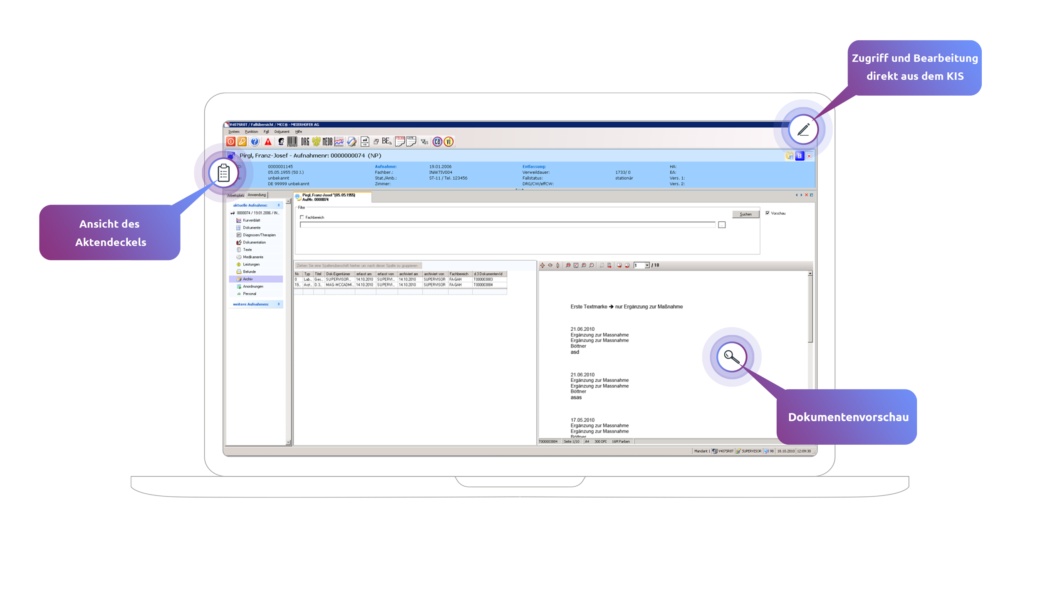Open Befunde in the sidebar
Image resolution: width=1040 pixels, height=589 pixels.
coord(249,271)
